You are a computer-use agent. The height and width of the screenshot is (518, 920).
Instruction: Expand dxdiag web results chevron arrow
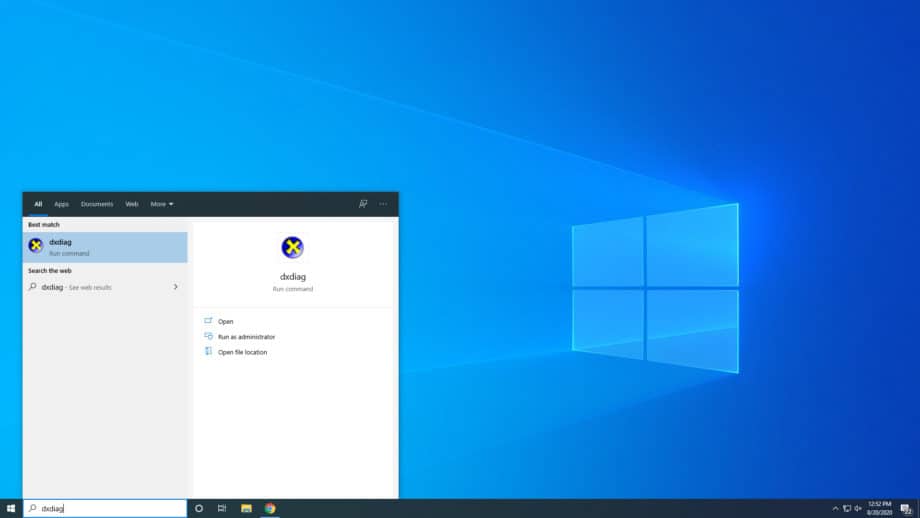[175, 287]
